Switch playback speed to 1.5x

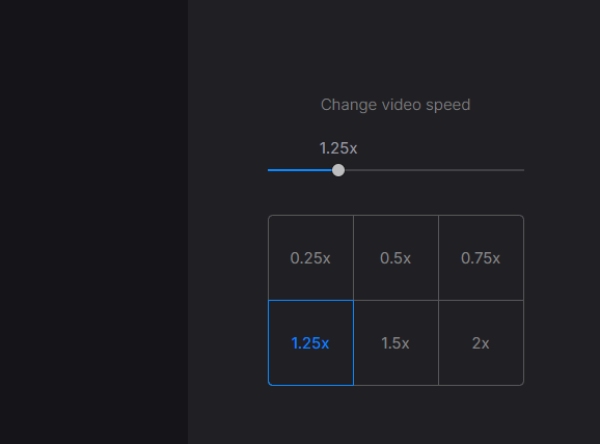coord(396,343)
